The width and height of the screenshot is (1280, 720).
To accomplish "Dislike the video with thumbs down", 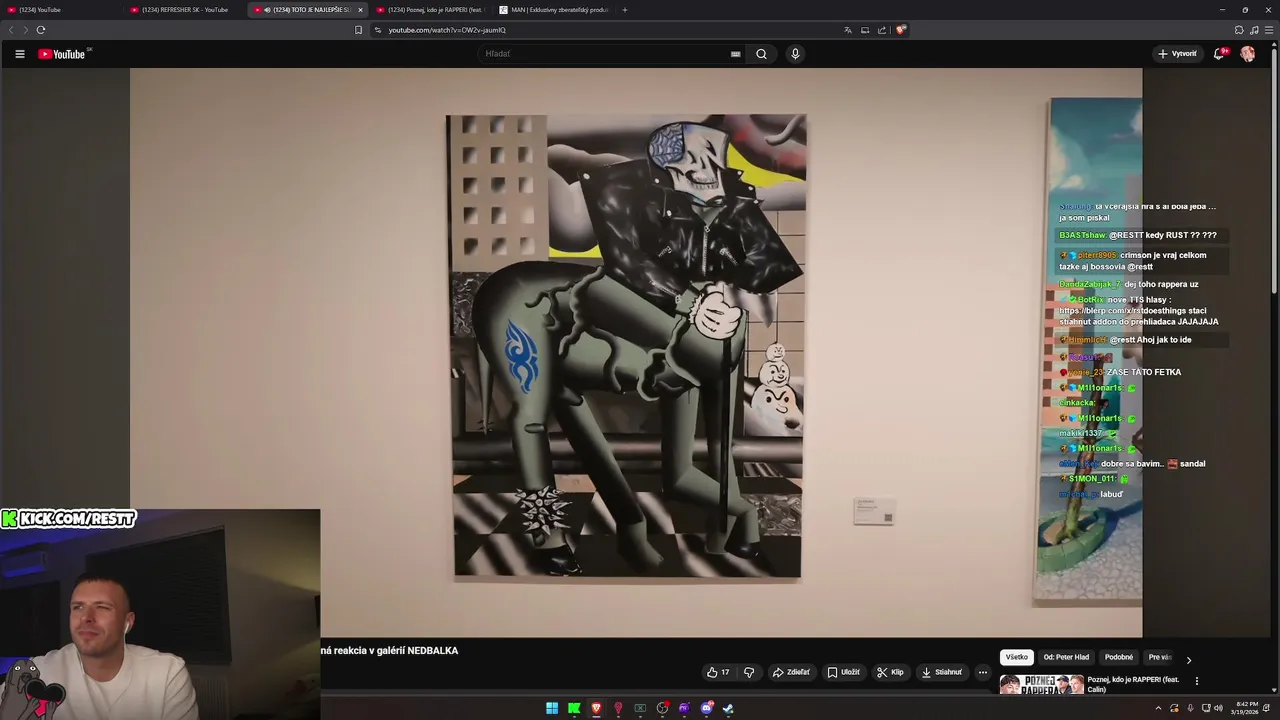I will [749, 672].
